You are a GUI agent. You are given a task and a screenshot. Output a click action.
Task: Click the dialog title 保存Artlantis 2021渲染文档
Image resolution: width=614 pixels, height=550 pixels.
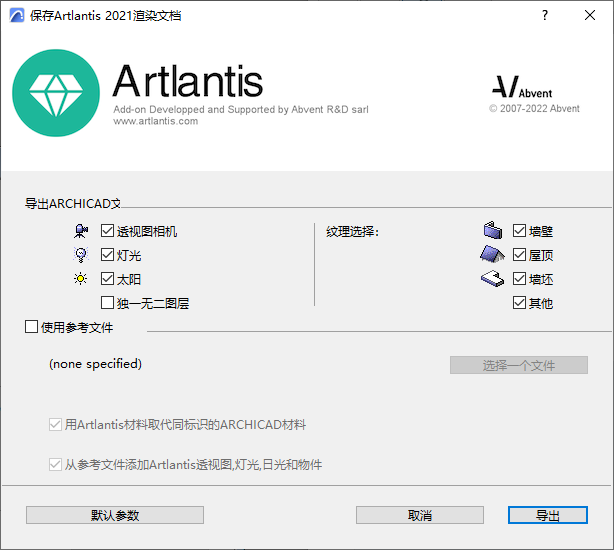105,16
